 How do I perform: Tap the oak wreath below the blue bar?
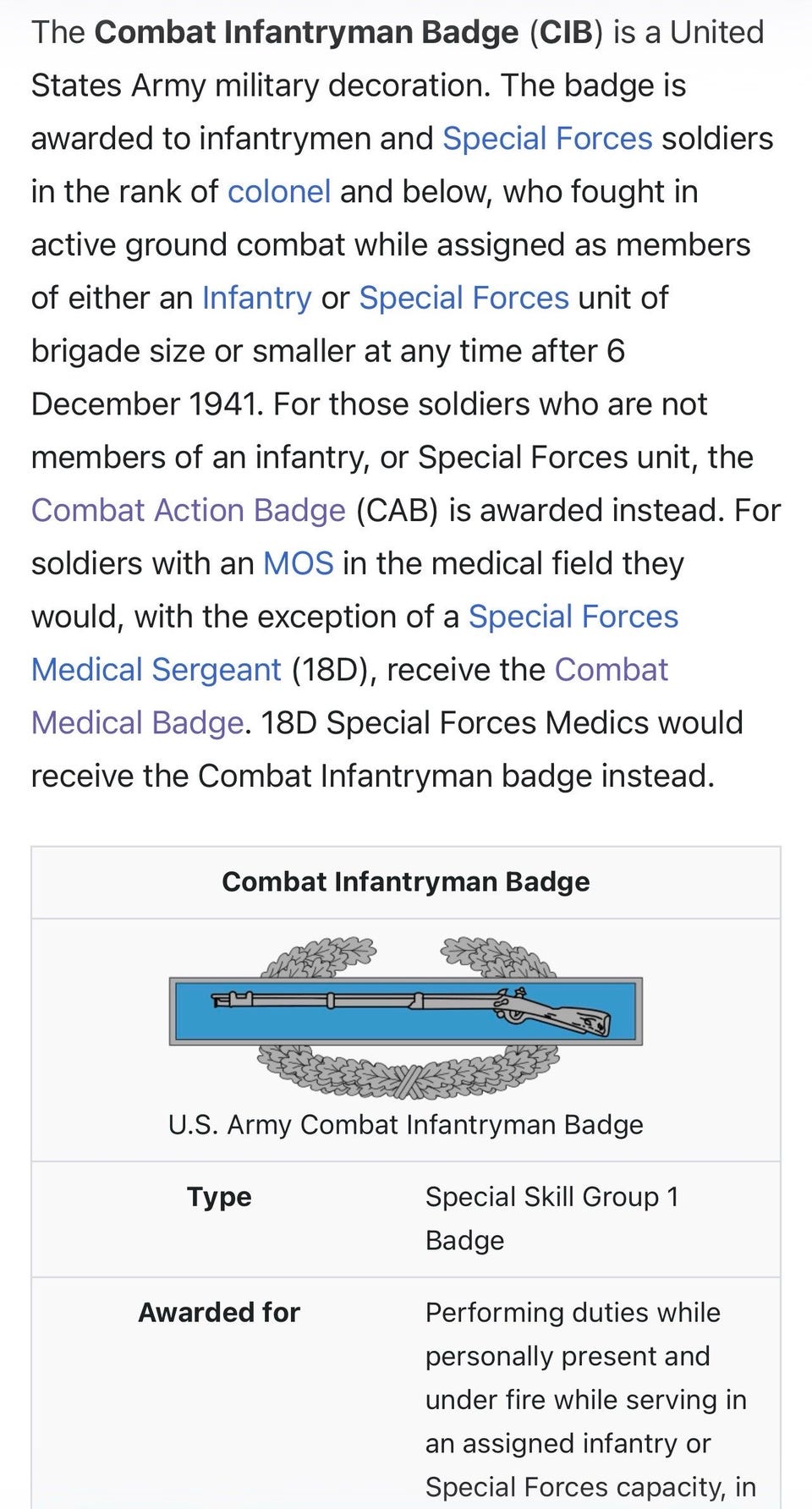[x=407, y=1072]
